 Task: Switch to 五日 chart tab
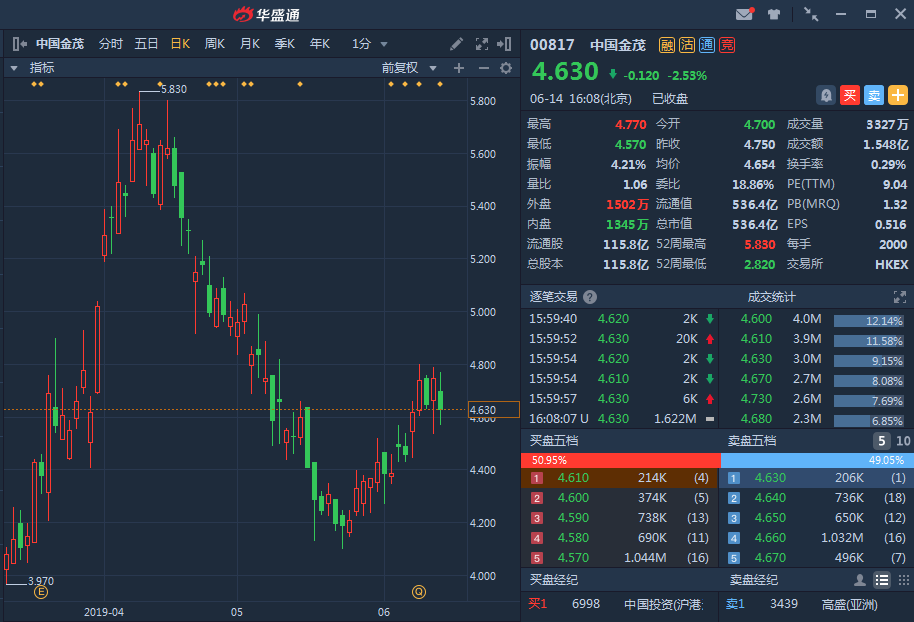(x=146, y=44)
